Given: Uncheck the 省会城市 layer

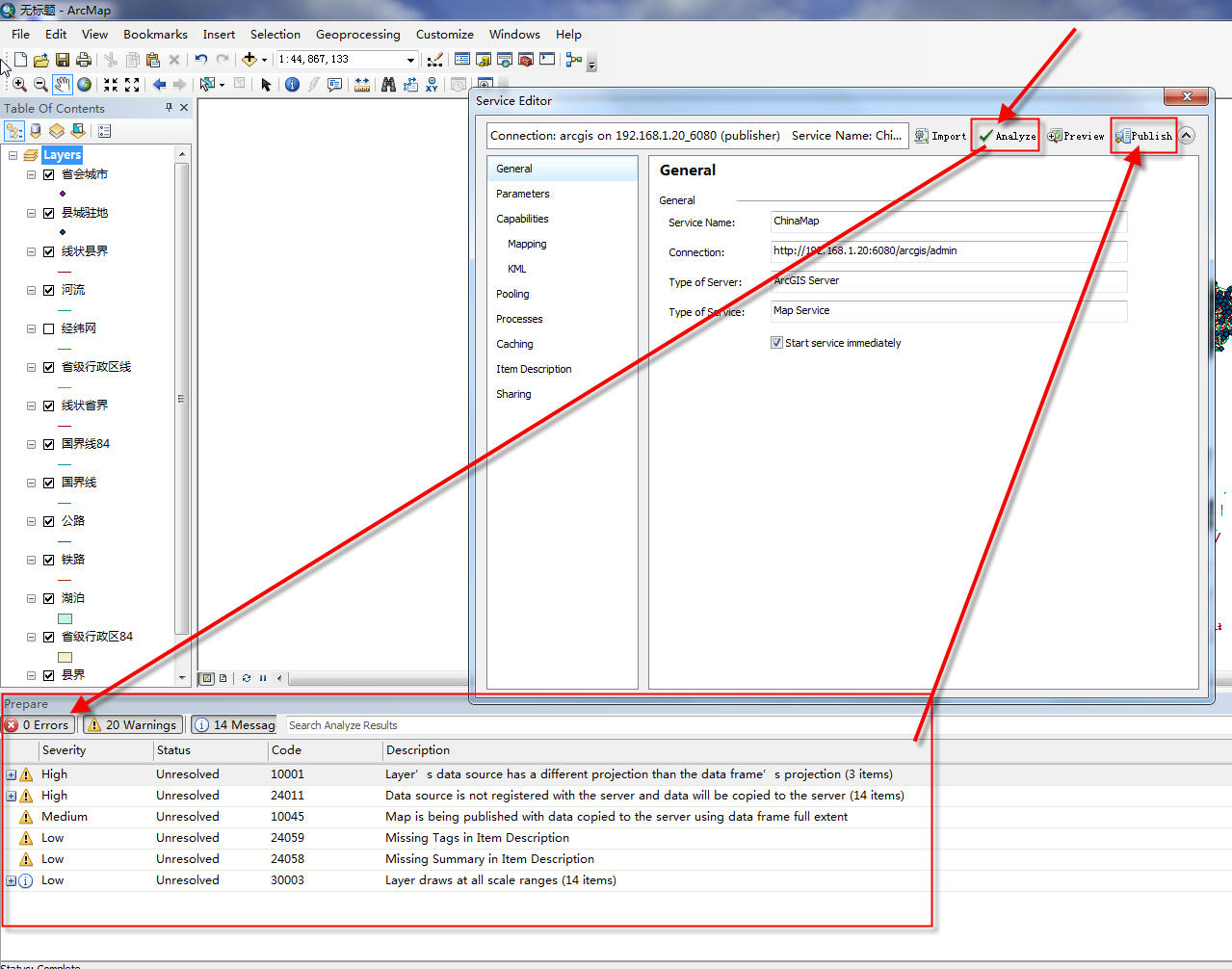Looking at the screenshot, I should pyautogui.click(x=48, y=174).
